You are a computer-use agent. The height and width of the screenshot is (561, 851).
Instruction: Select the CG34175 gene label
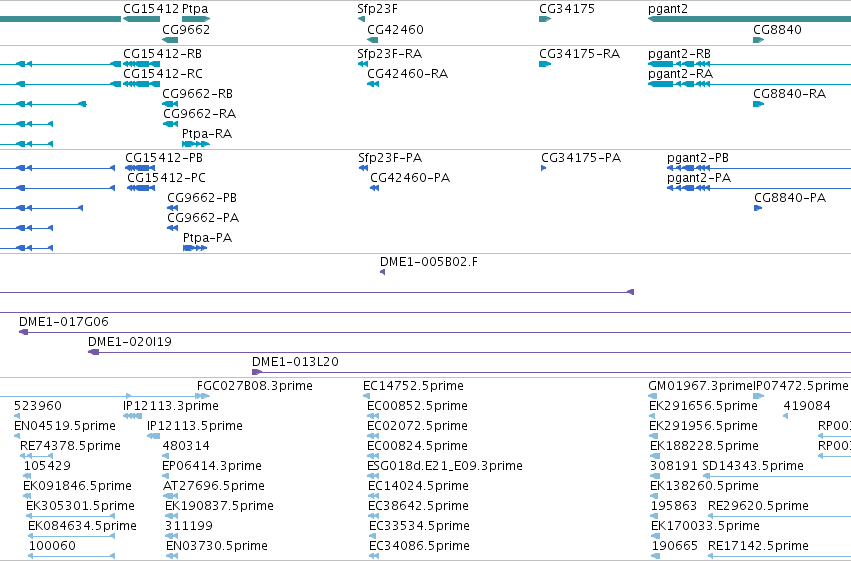[x=567, y=9]
